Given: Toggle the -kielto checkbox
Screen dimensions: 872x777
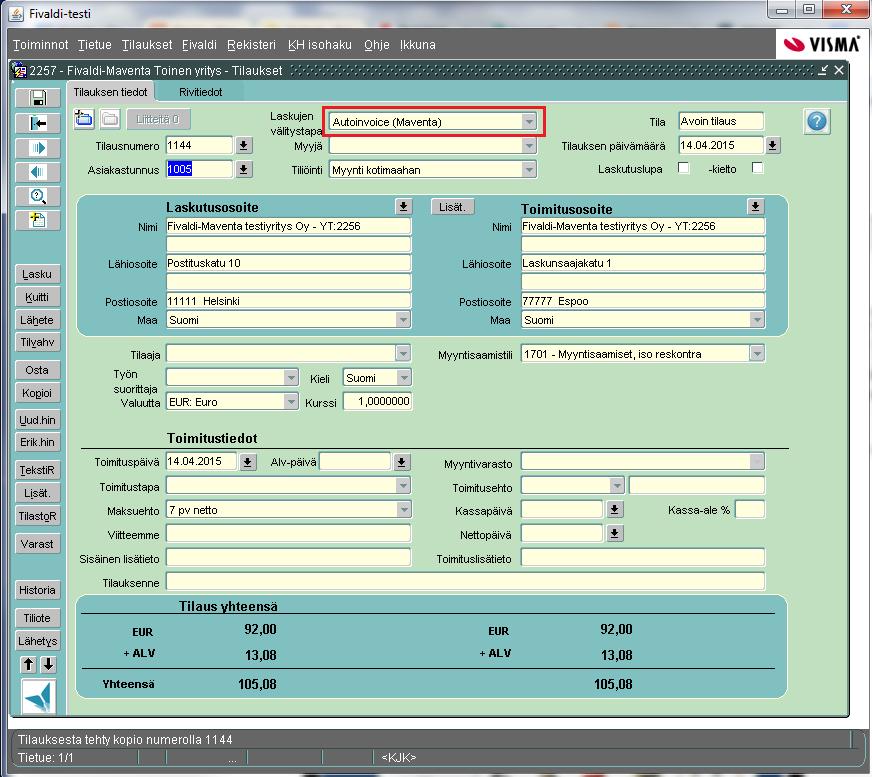Looking at the screenshot, I should (x=757, y=168).
